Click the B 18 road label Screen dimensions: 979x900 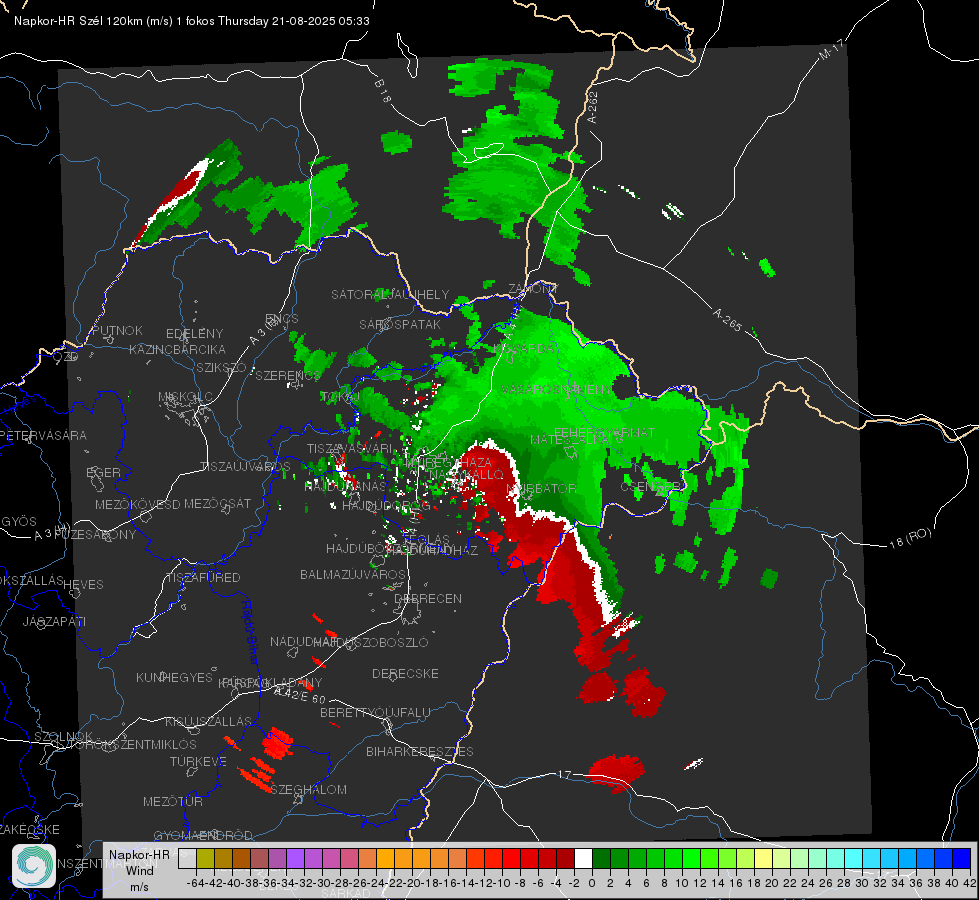383,91
